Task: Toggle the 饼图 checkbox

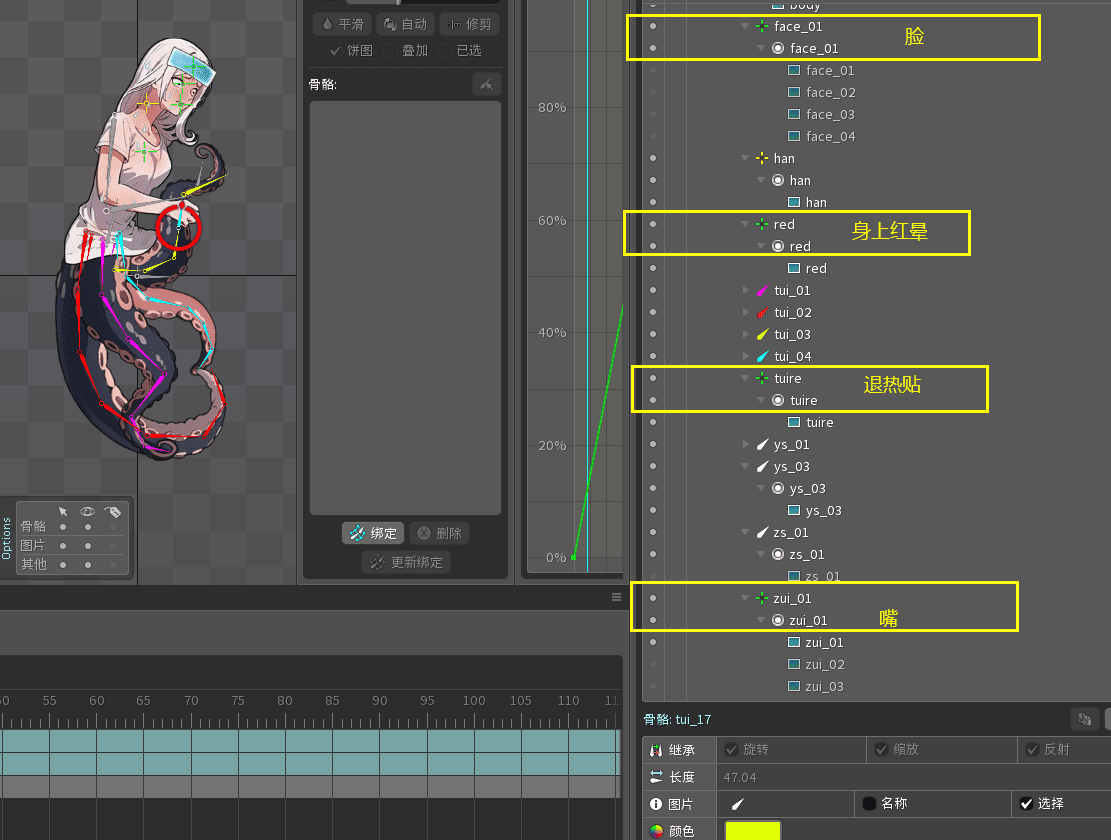Action: (x=336, y=50)
